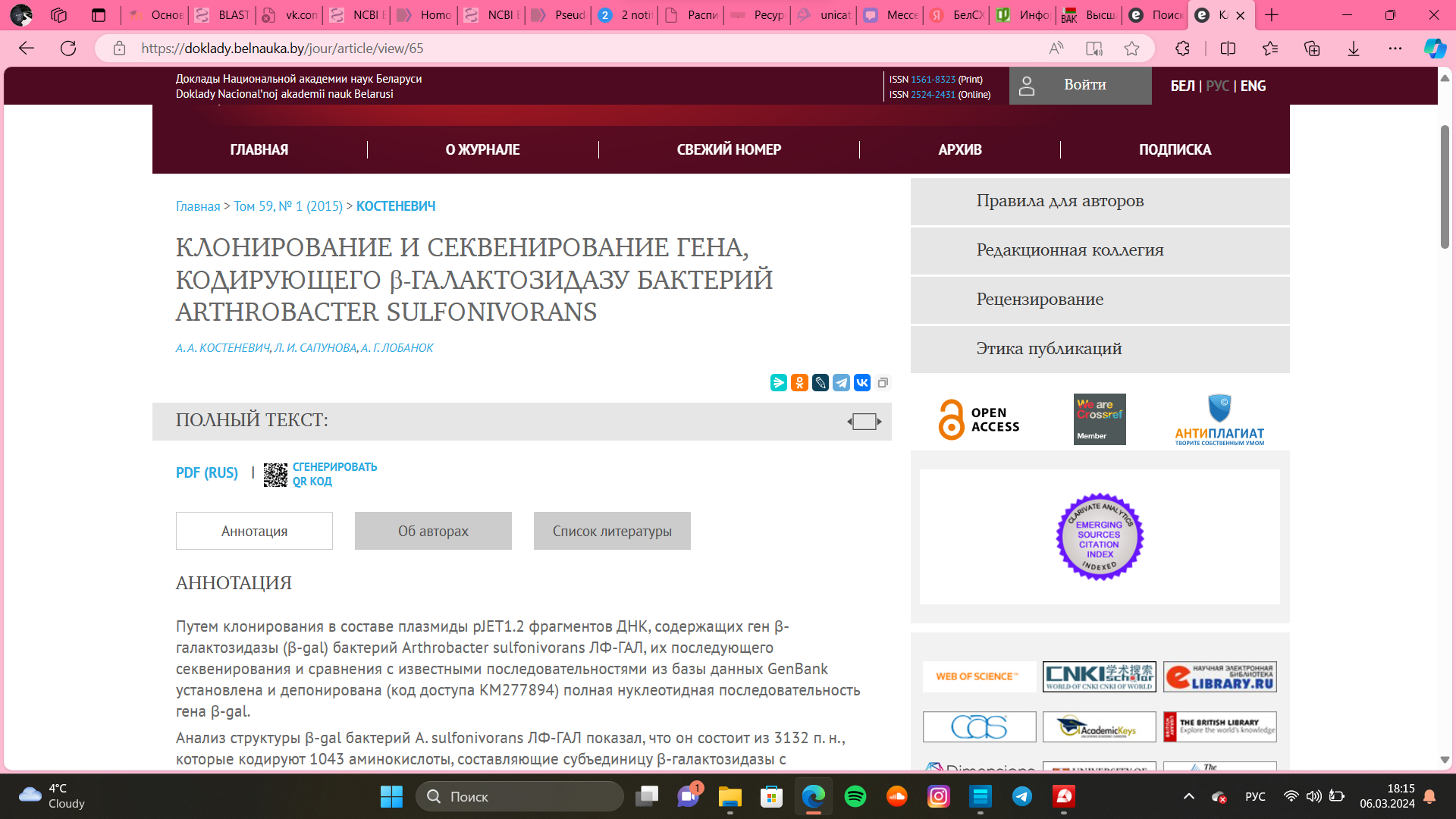Open Copilot sidebar icon
The height and width of the screenshot is (819, 1456).
pyautogui.click(x=1434, y=49)
